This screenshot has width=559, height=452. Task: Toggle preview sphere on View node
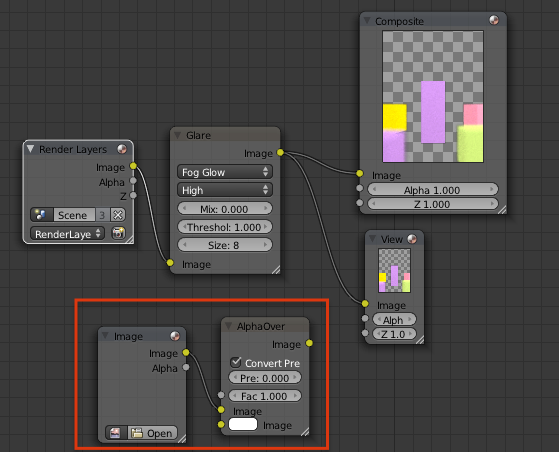tap(412, 239)
